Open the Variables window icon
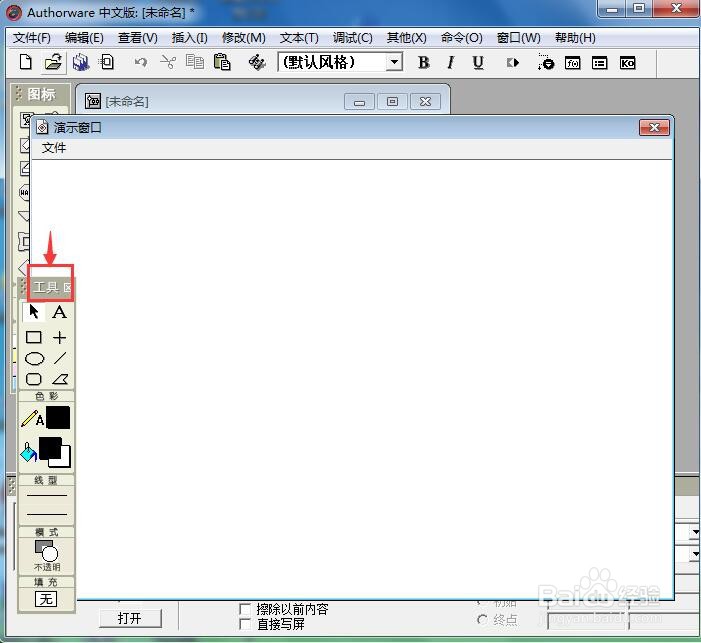The width and height of the screenshot is (701, 643). pyautogui.click(x=600, y=63)
